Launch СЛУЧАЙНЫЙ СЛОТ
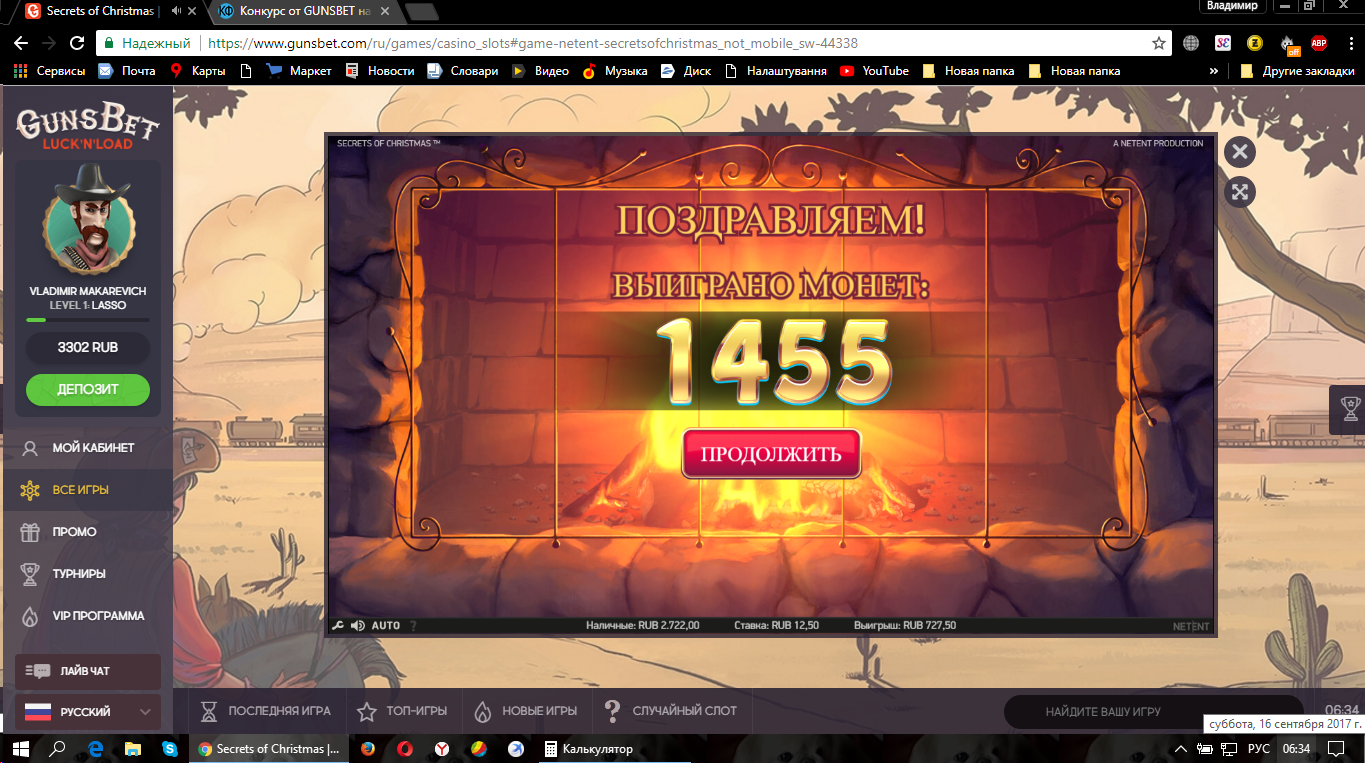 672,711
